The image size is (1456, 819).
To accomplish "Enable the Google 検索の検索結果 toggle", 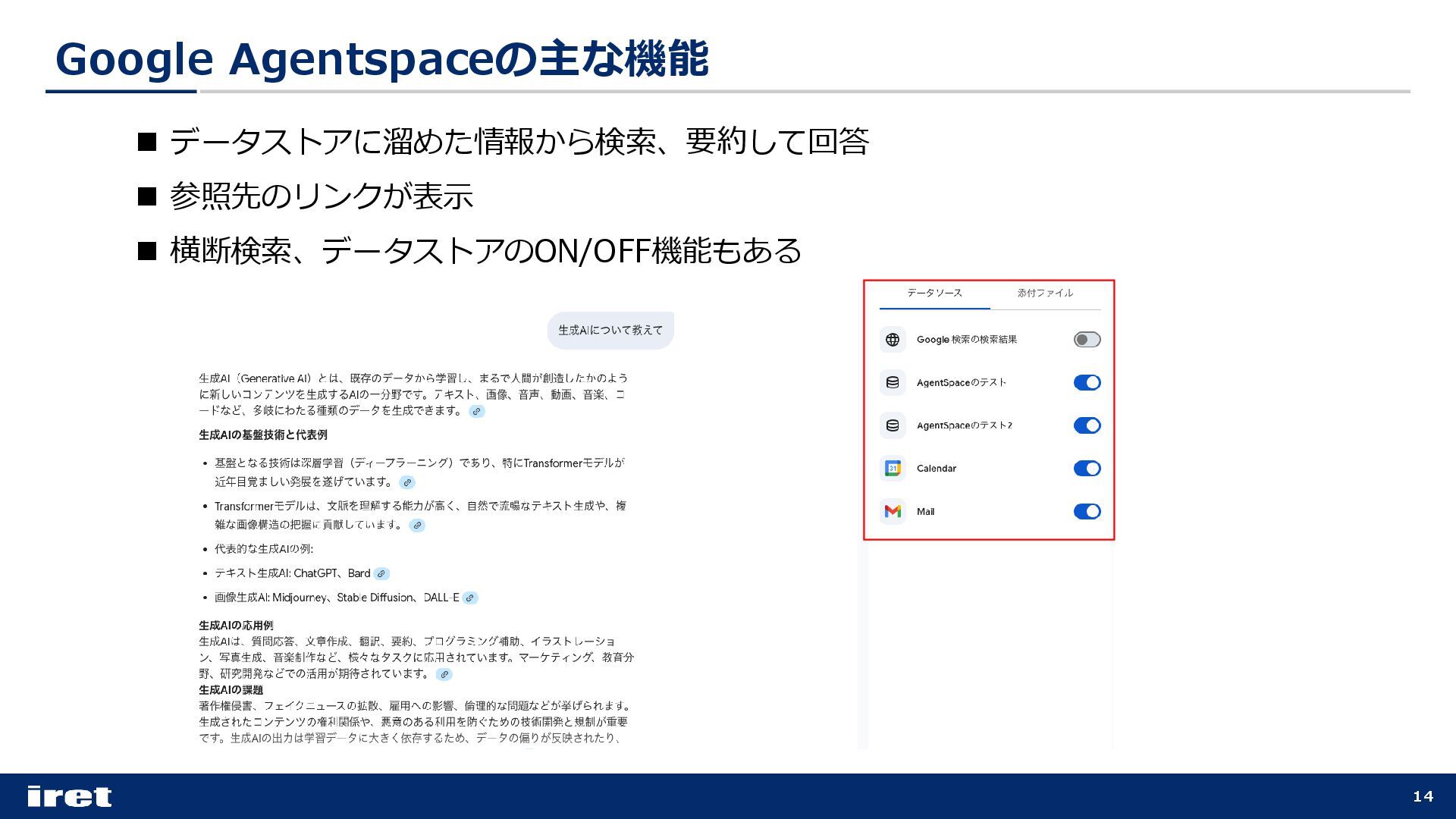I will click(1087, 340).
